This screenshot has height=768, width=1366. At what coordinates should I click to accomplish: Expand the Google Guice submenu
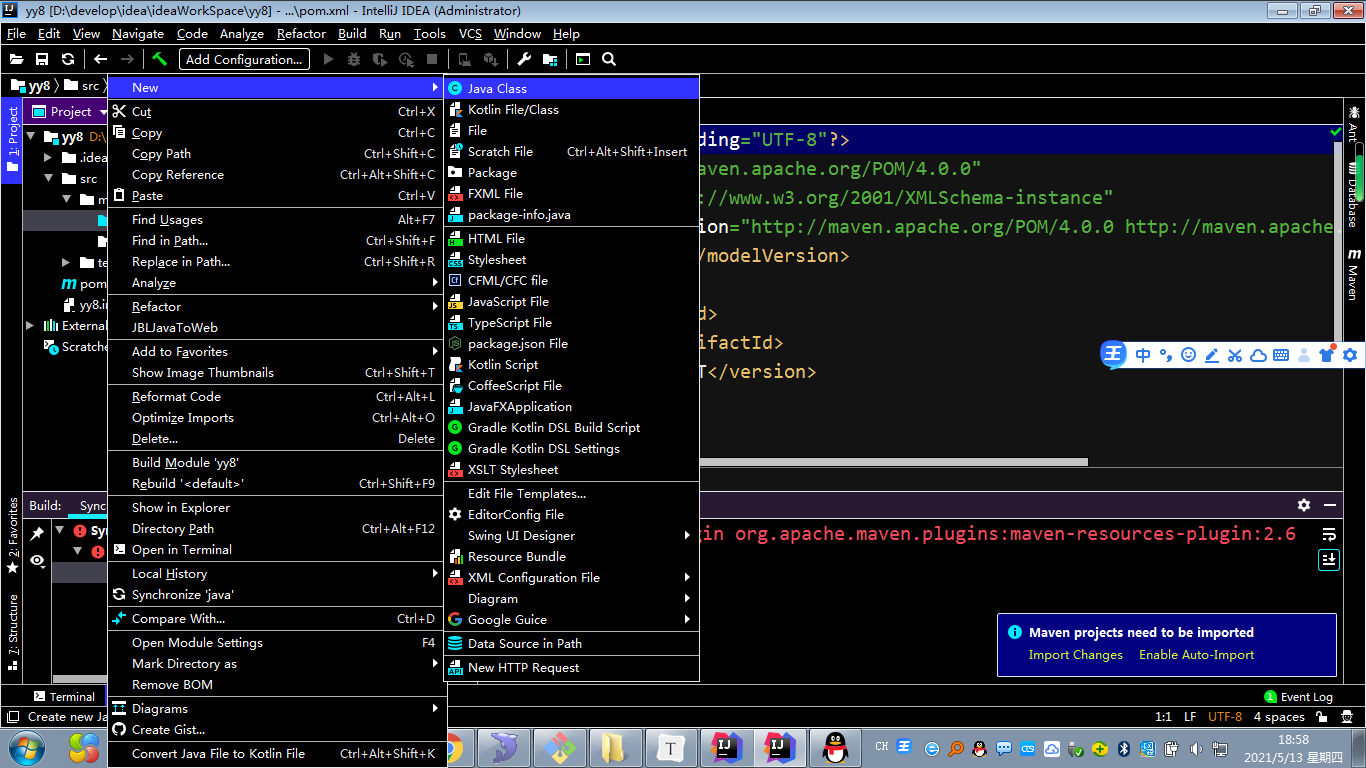click(x=571, y=619)
